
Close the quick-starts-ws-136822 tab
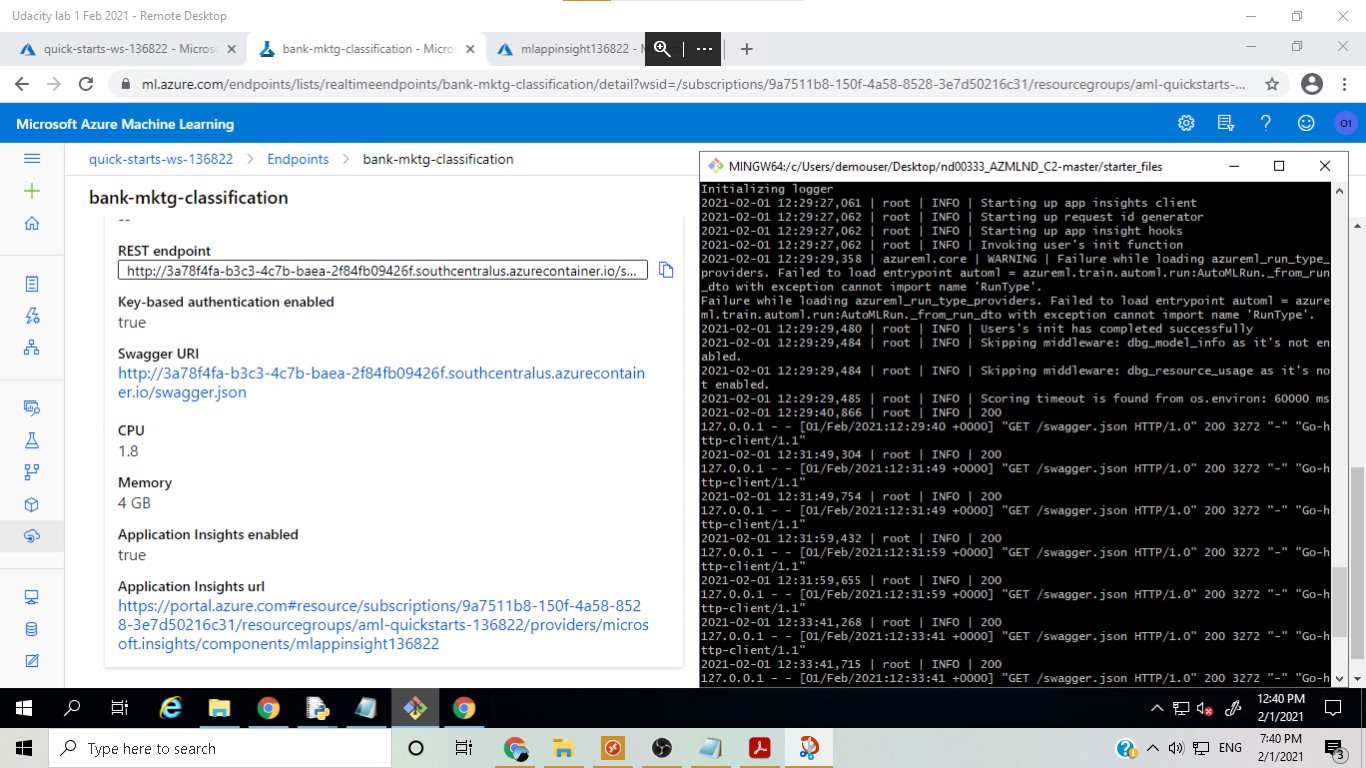coord(232,48)
